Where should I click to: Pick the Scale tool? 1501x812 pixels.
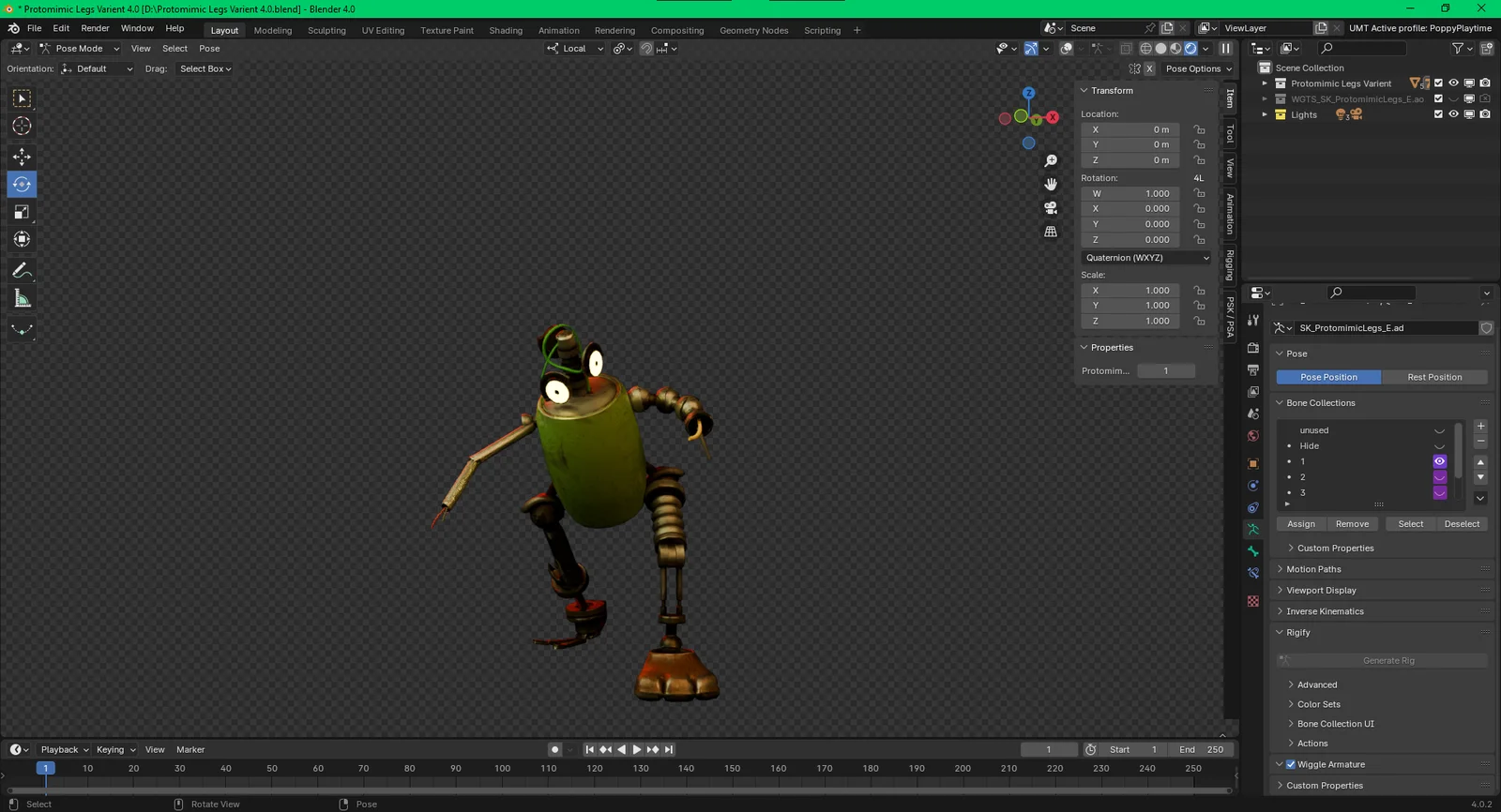22,212
